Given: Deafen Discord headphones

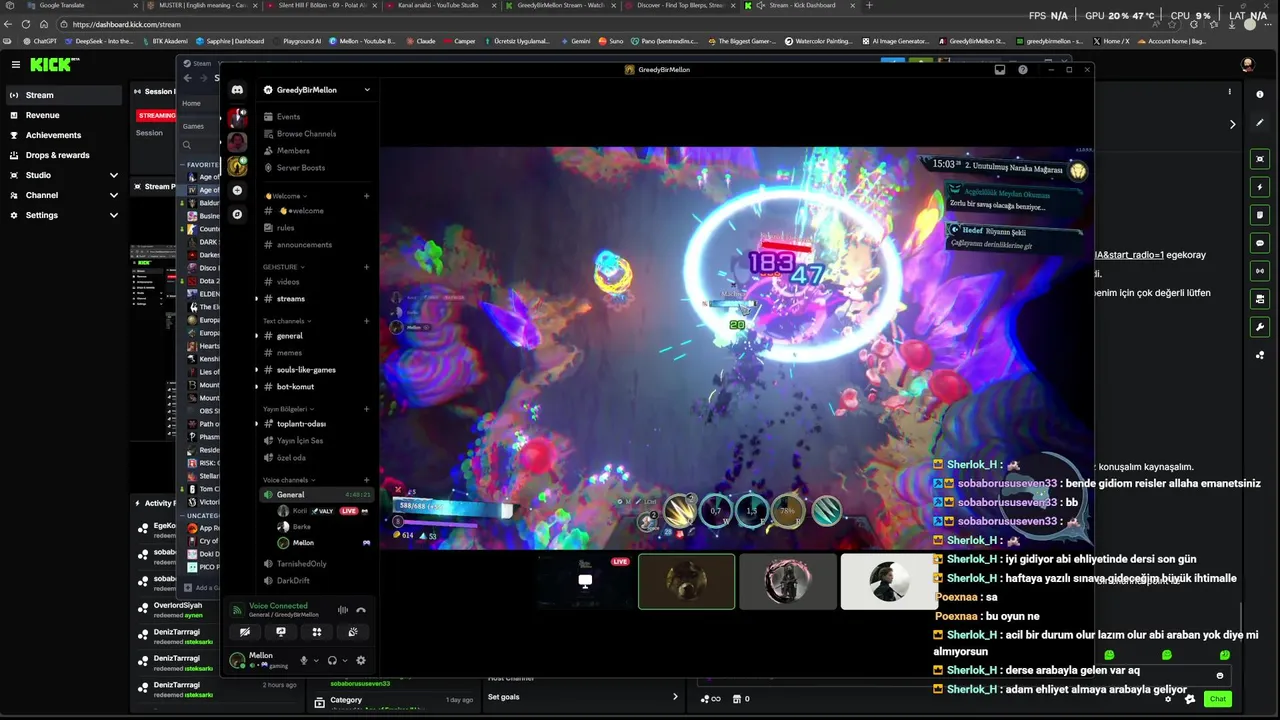Looking at the screenshot, I should pyautogui.click(x=332, y=660).
